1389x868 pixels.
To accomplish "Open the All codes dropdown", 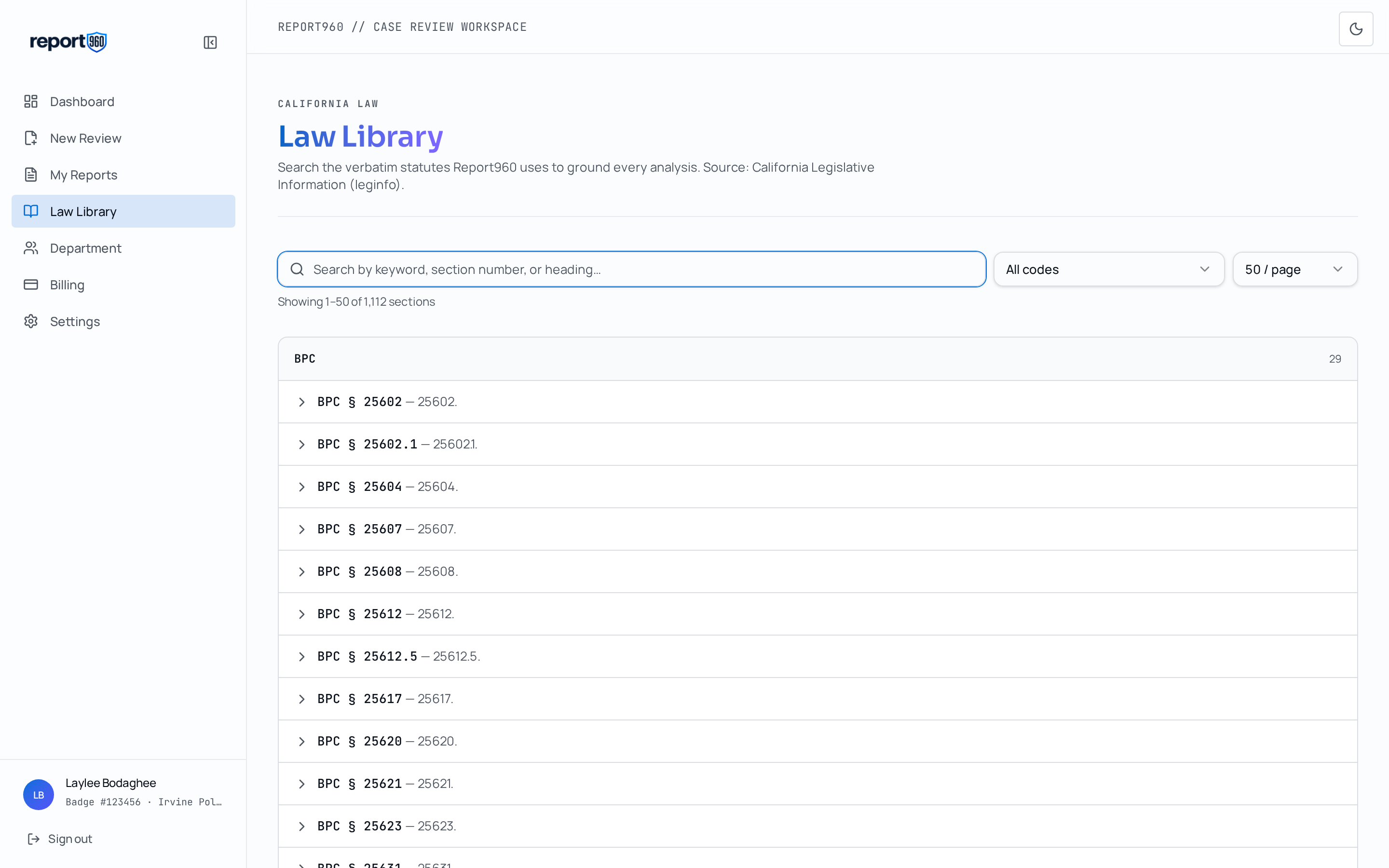I will 1109,269.
